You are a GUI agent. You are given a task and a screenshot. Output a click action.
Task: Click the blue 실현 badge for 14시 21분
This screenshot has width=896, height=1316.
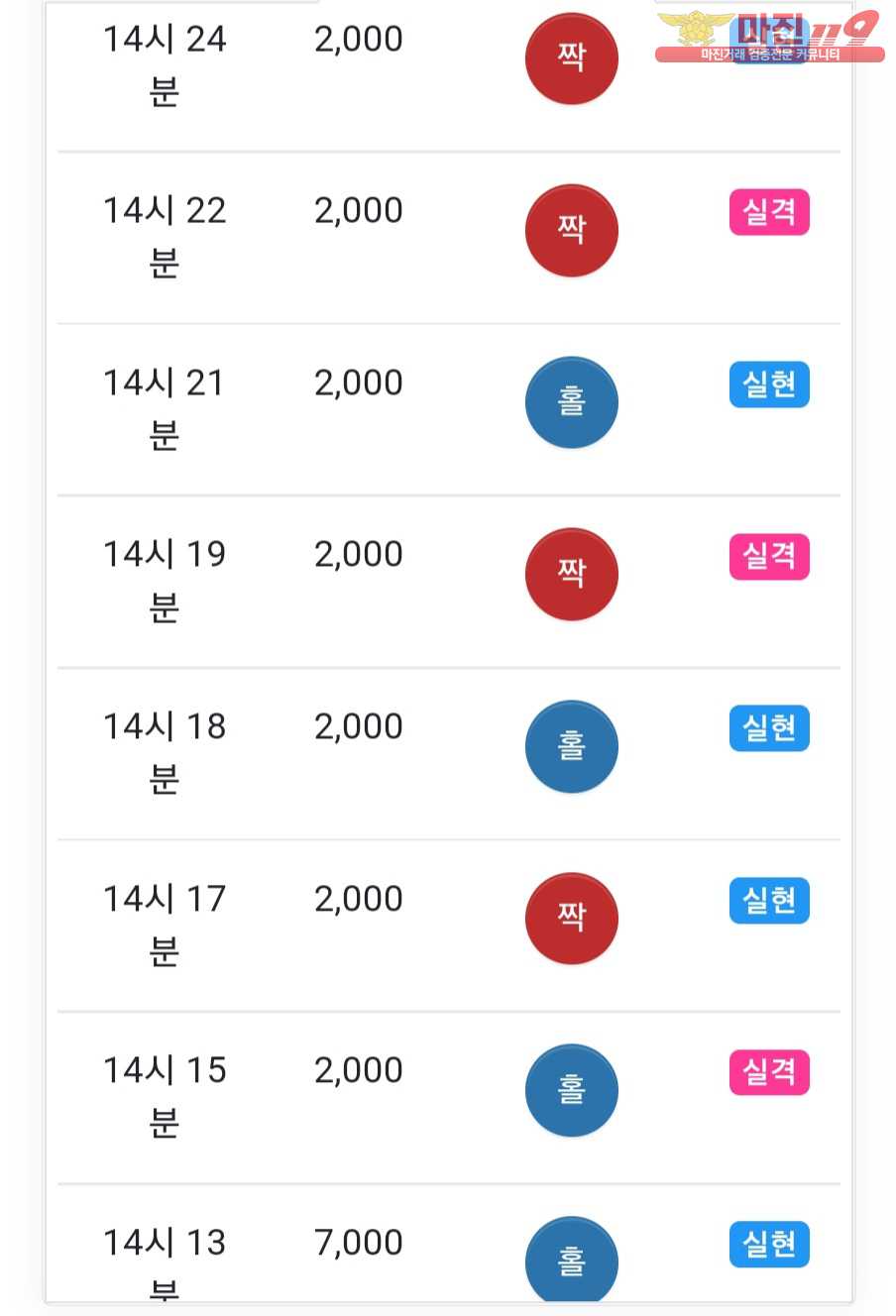click(769, 384)
